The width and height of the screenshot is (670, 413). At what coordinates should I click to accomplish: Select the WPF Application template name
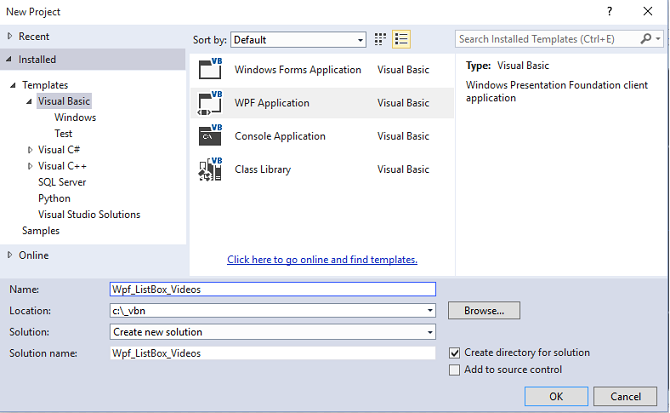pyautogui.click(x=272, y=103)
